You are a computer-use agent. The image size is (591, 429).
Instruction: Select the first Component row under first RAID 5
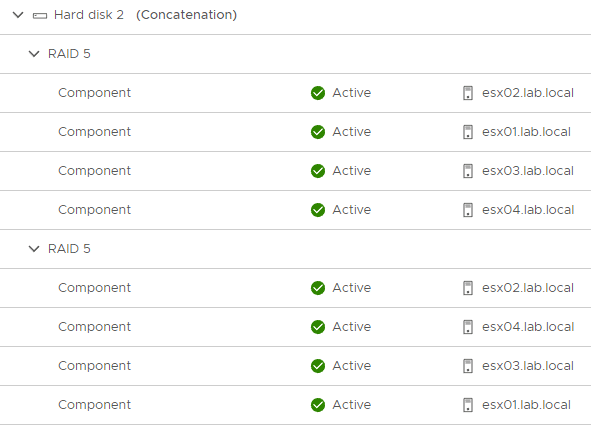(296, 93)
